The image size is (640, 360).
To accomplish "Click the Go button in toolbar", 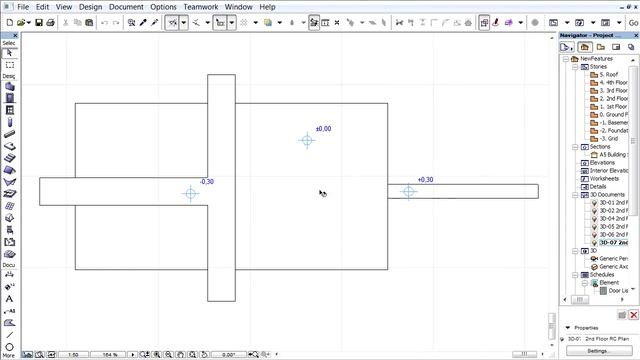I will 633,23.
